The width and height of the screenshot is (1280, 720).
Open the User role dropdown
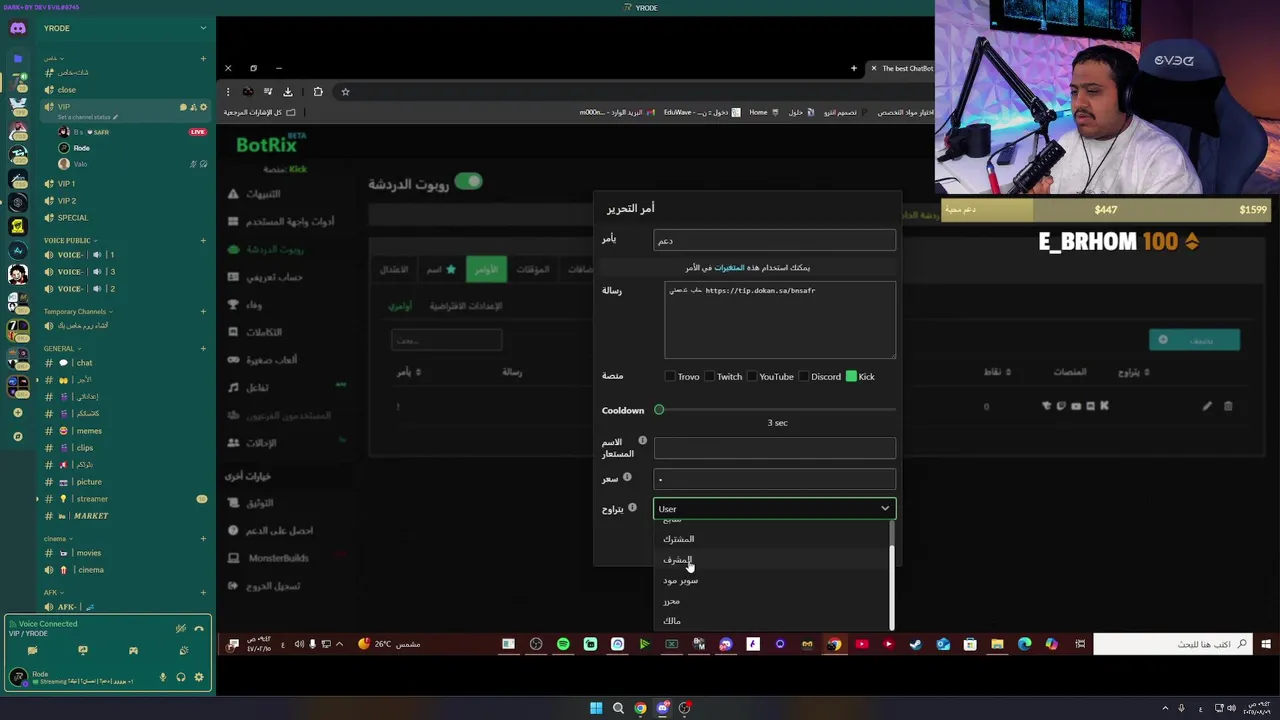tap(774, 509)
